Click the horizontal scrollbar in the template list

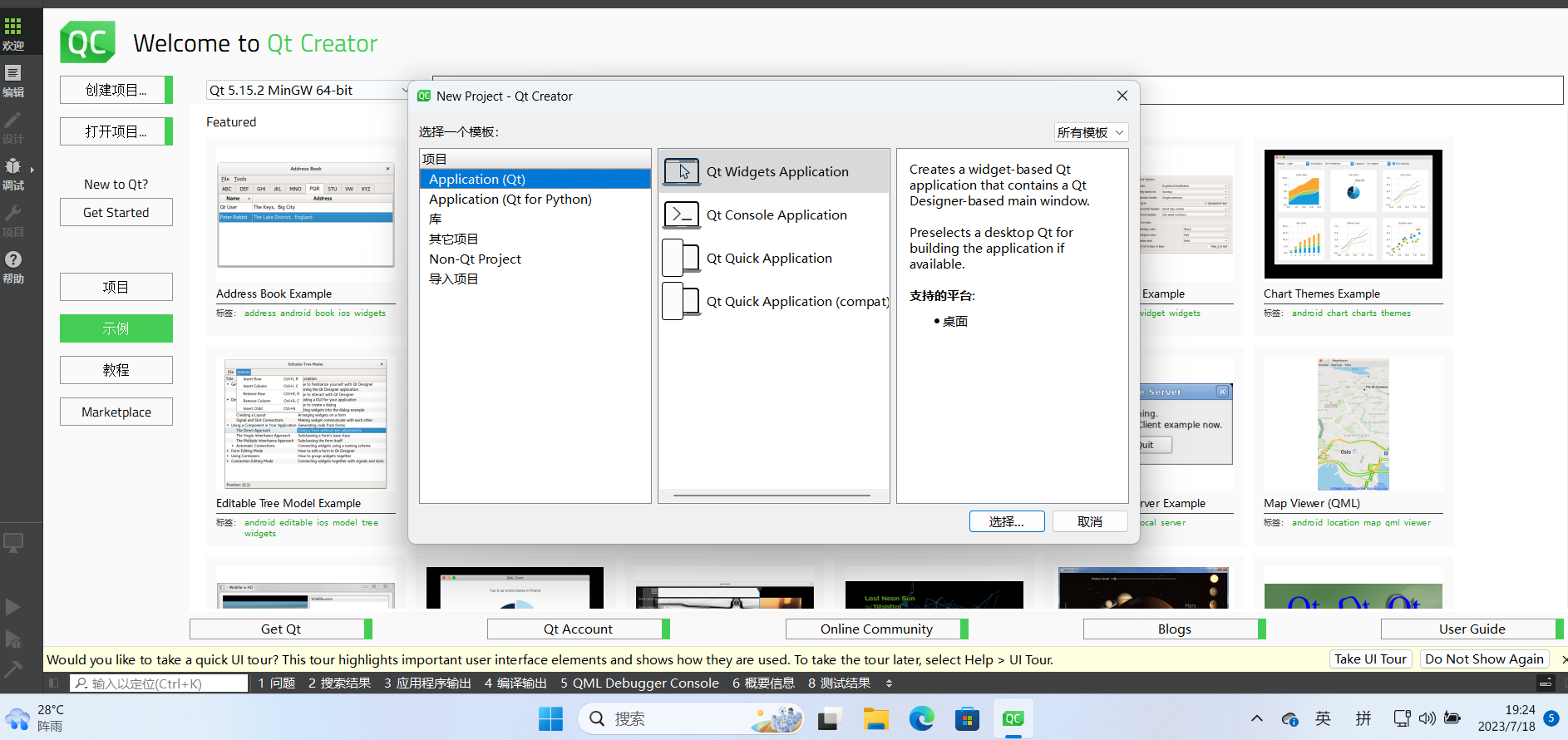coord(772,496)
